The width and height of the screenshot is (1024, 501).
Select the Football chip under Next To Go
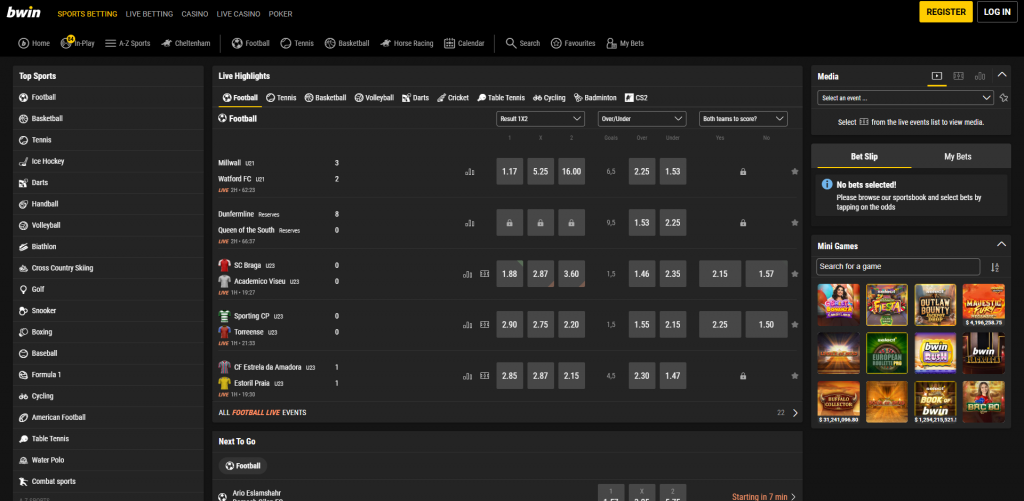[243, 466]
